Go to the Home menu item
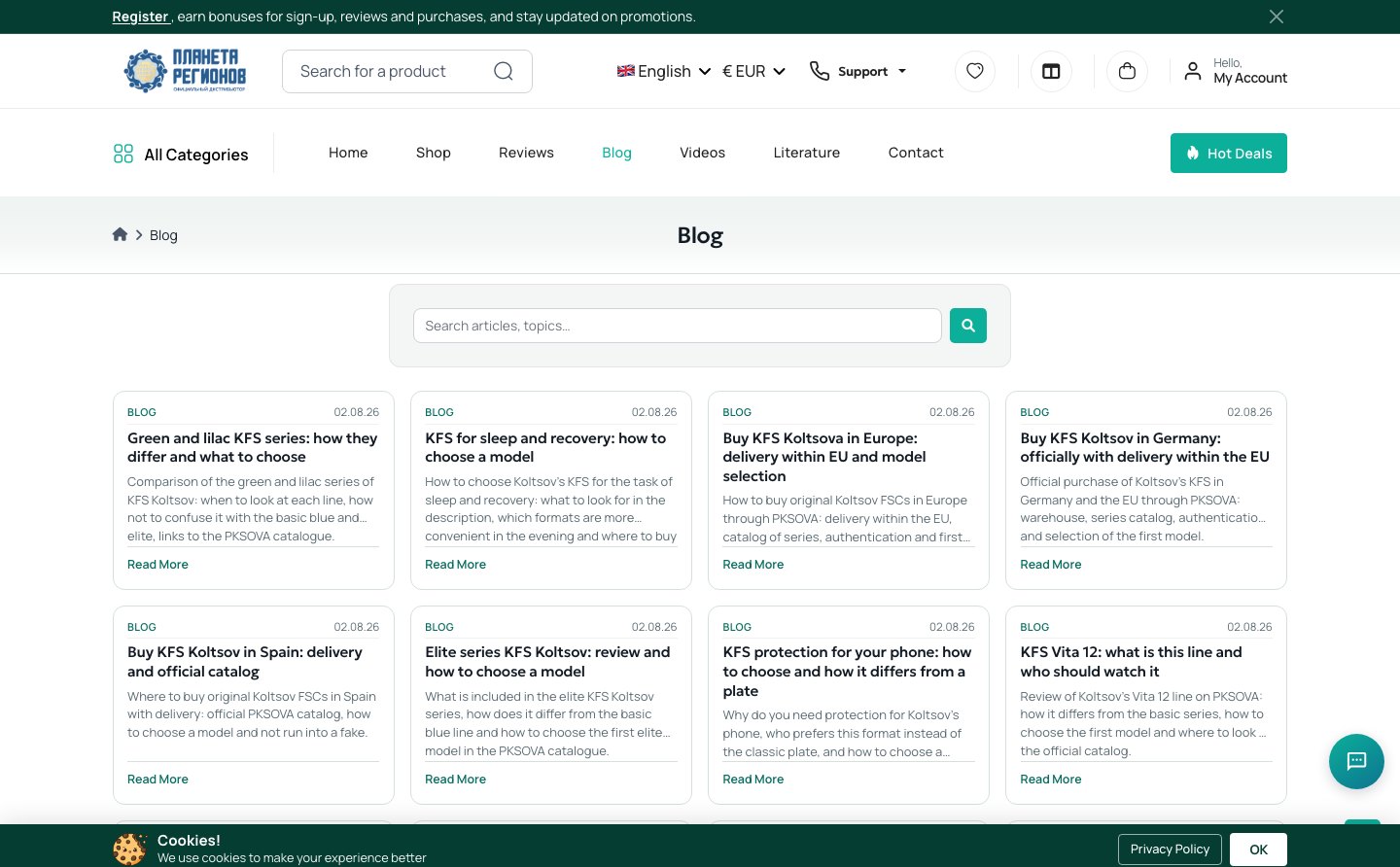 point(348,153)
